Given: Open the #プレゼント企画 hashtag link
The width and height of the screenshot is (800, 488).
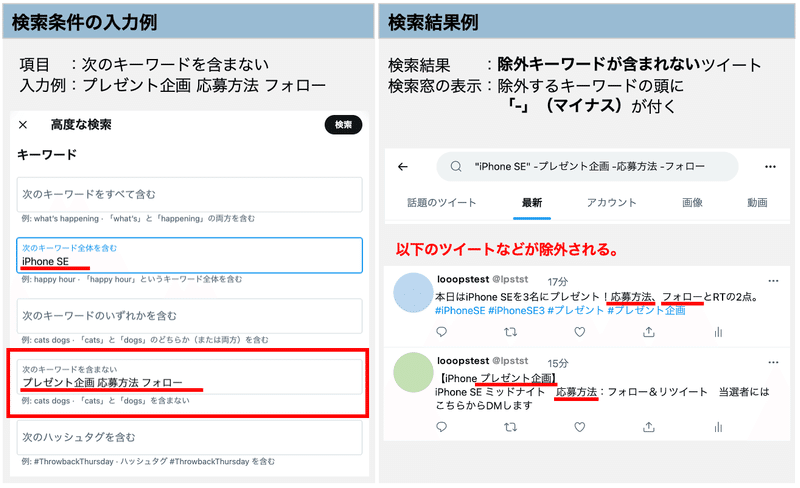Looking at the screenshot, I should tap(646, 310).
